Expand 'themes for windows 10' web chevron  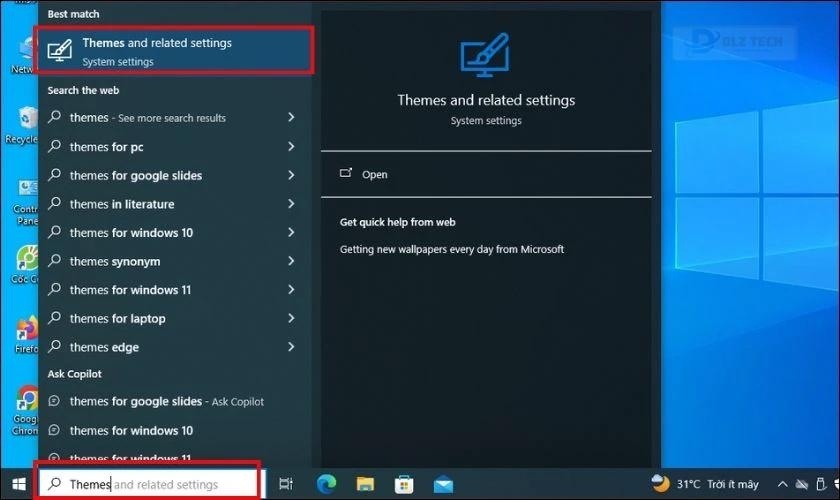pyautogui.click(x=291, y=233)
